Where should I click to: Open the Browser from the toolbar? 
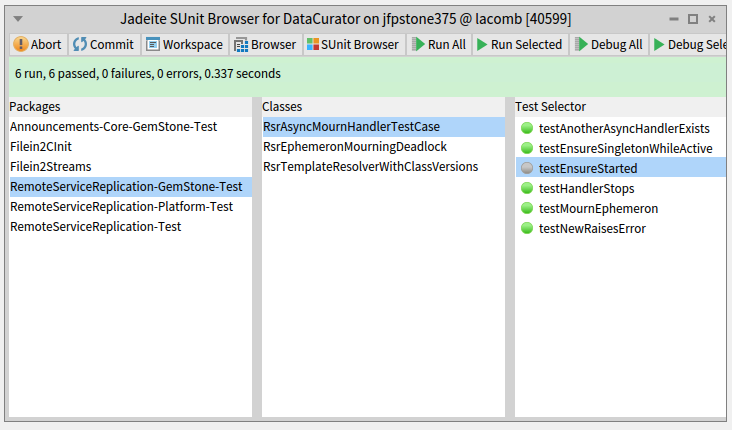[x=265, y=44]
